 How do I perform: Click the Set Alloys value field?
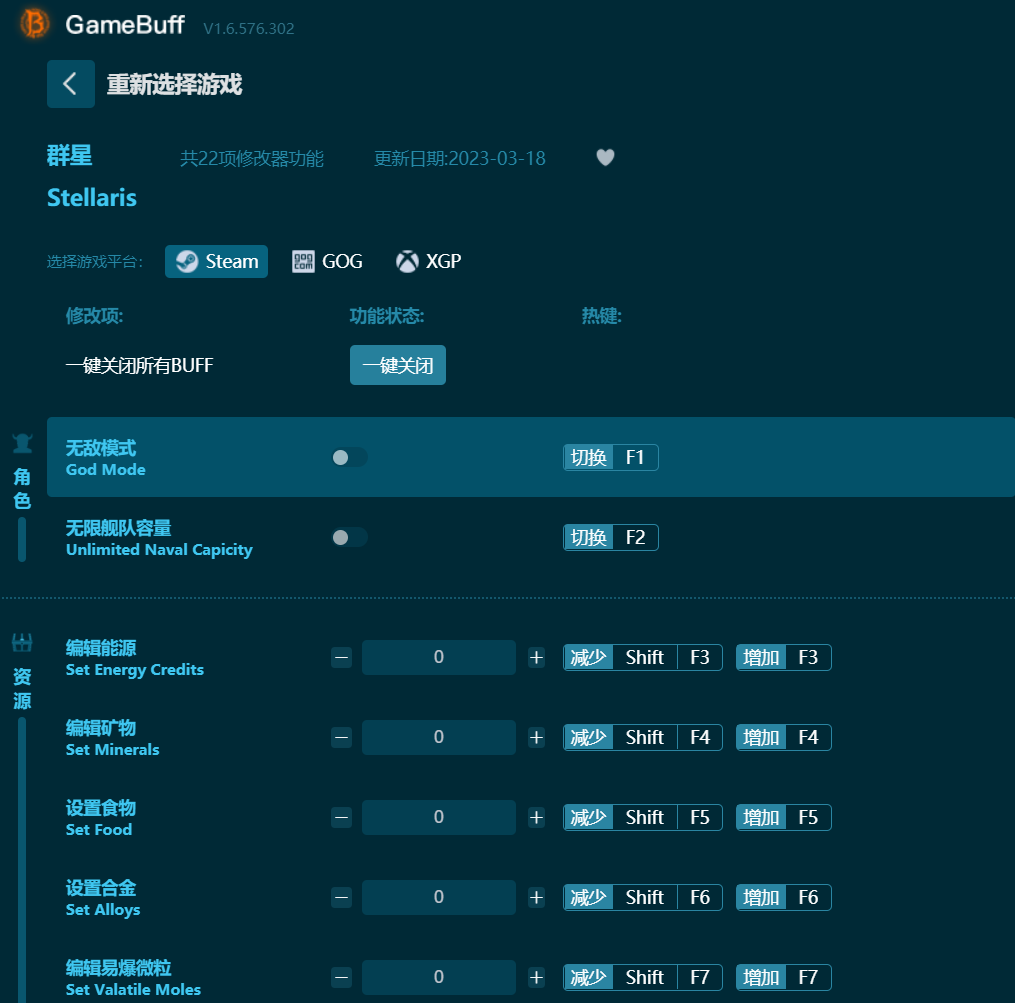[439, 897]
